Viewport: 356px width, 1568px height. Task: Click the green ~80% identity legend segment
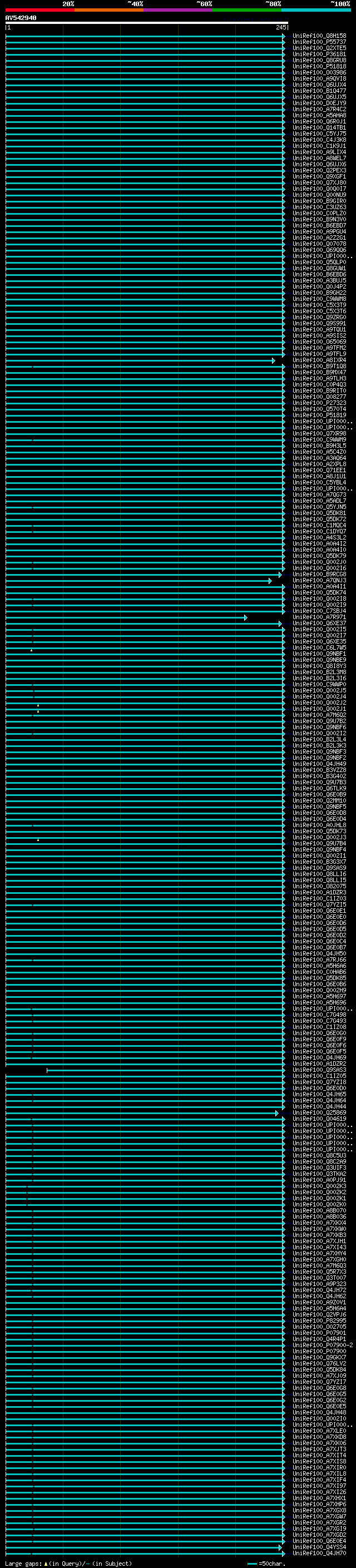tap(247, 10)
